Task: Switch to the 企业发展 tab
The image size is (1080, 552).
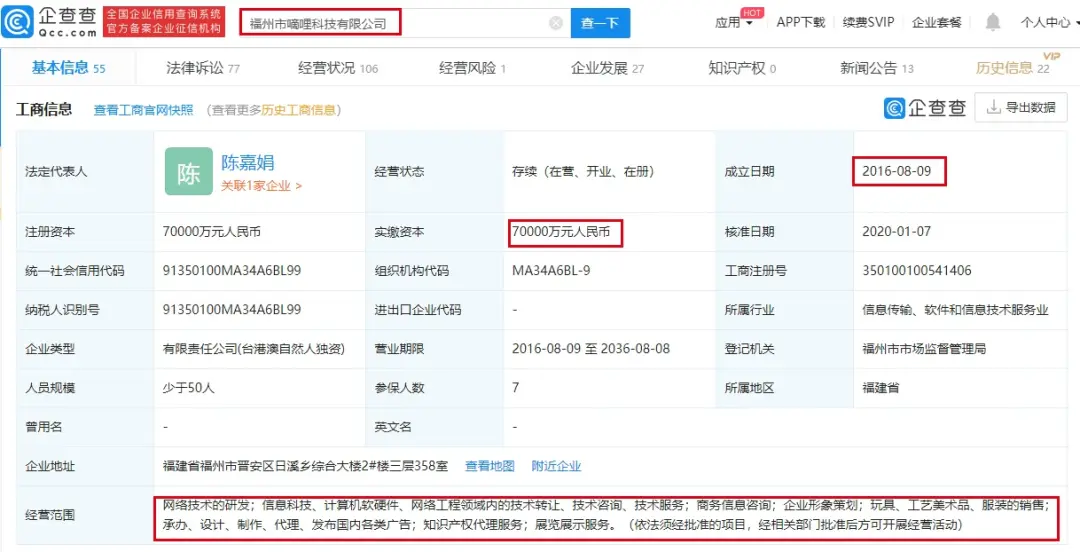Action: 608,68
